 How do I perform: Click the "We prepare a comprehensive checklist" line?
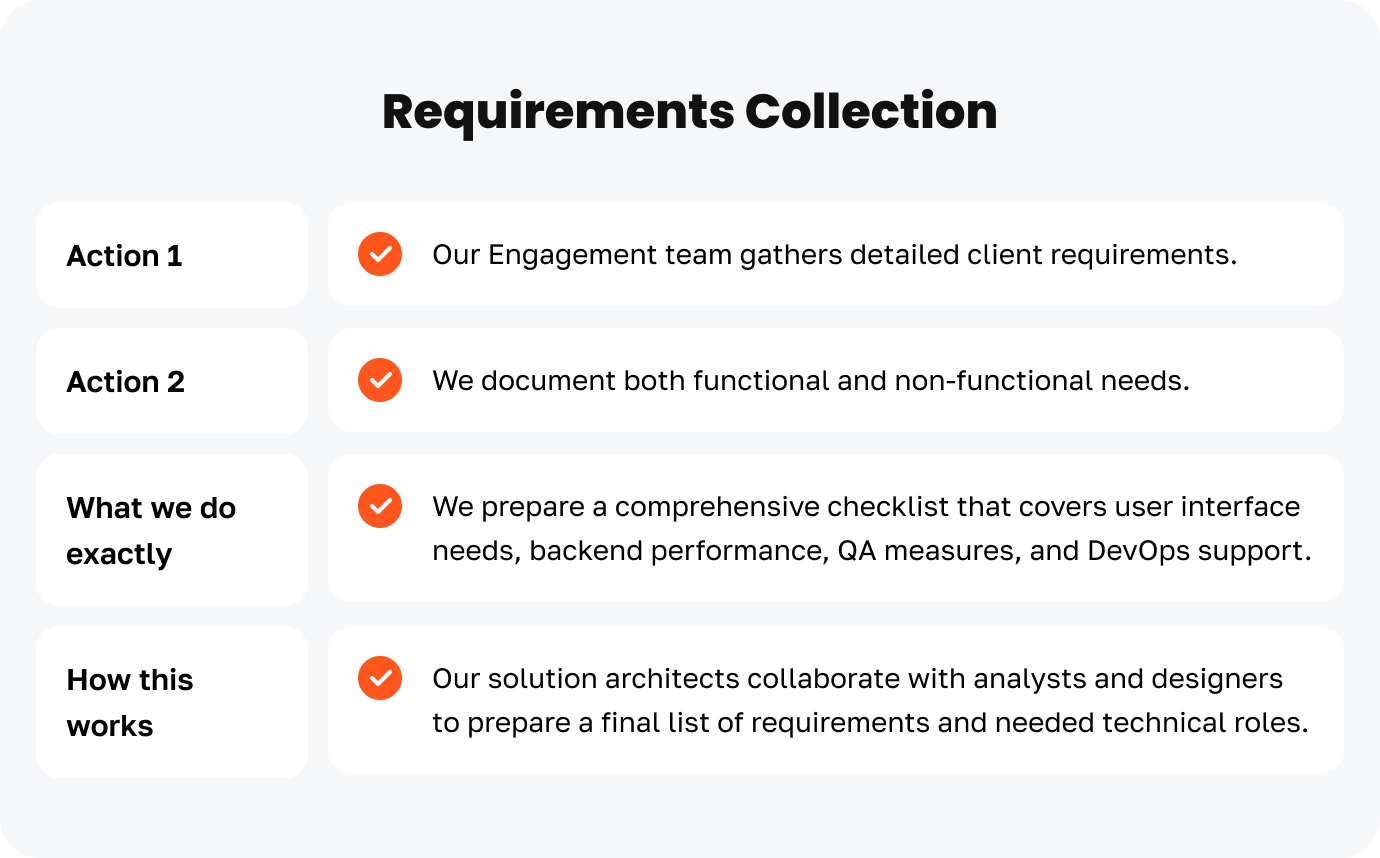pos(866,506)
